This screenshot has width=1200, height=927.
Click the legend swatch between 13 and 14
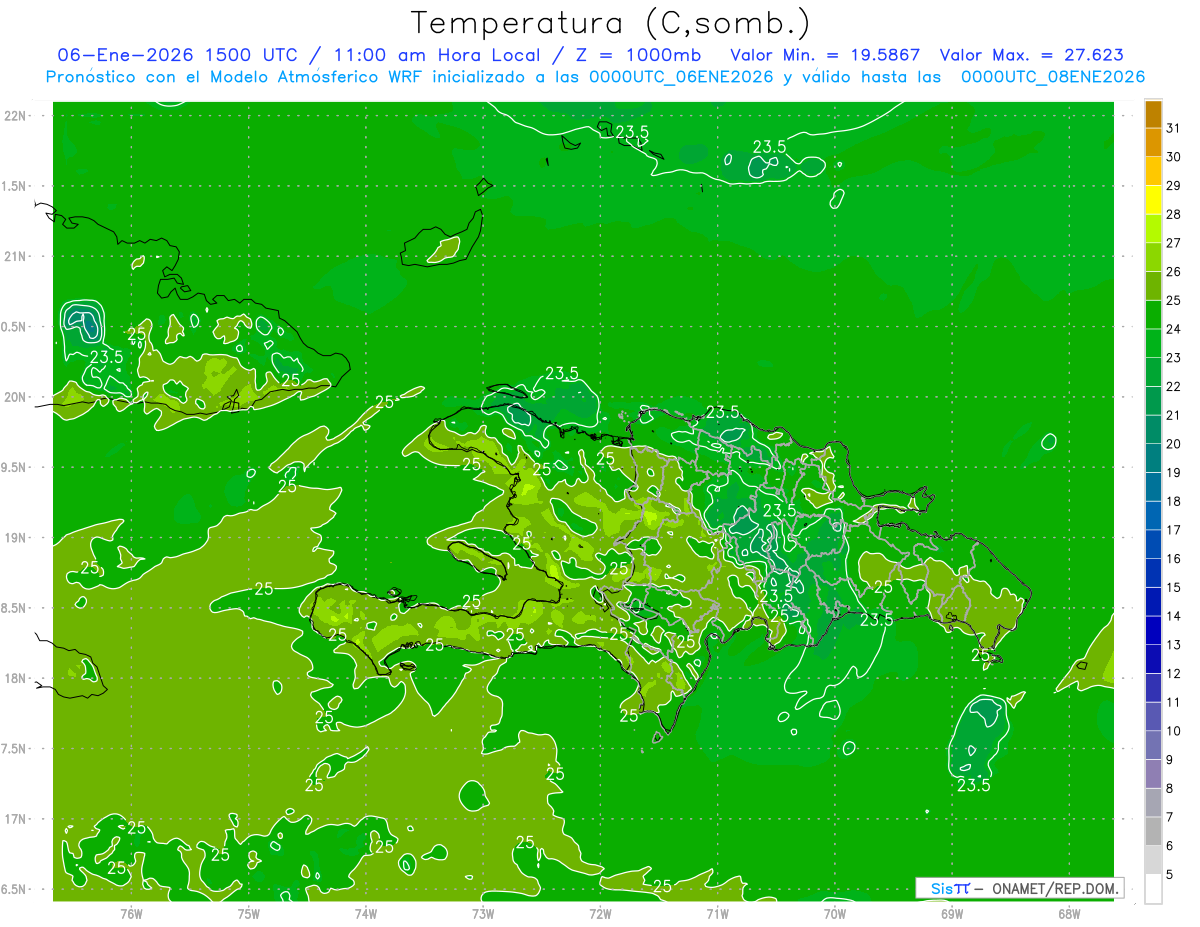(x=1153, y=631)
